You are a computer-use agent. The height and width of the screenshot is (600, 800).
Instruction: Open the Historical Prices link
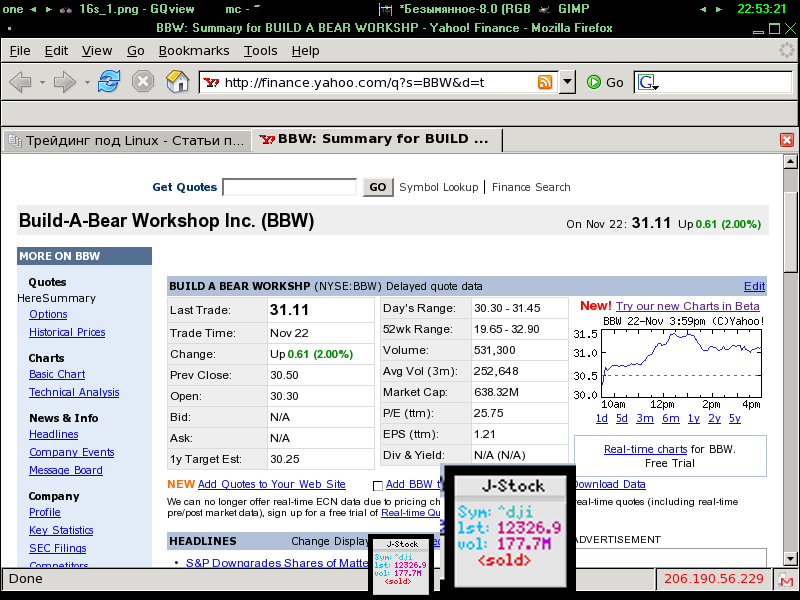[x=67, y=332]
